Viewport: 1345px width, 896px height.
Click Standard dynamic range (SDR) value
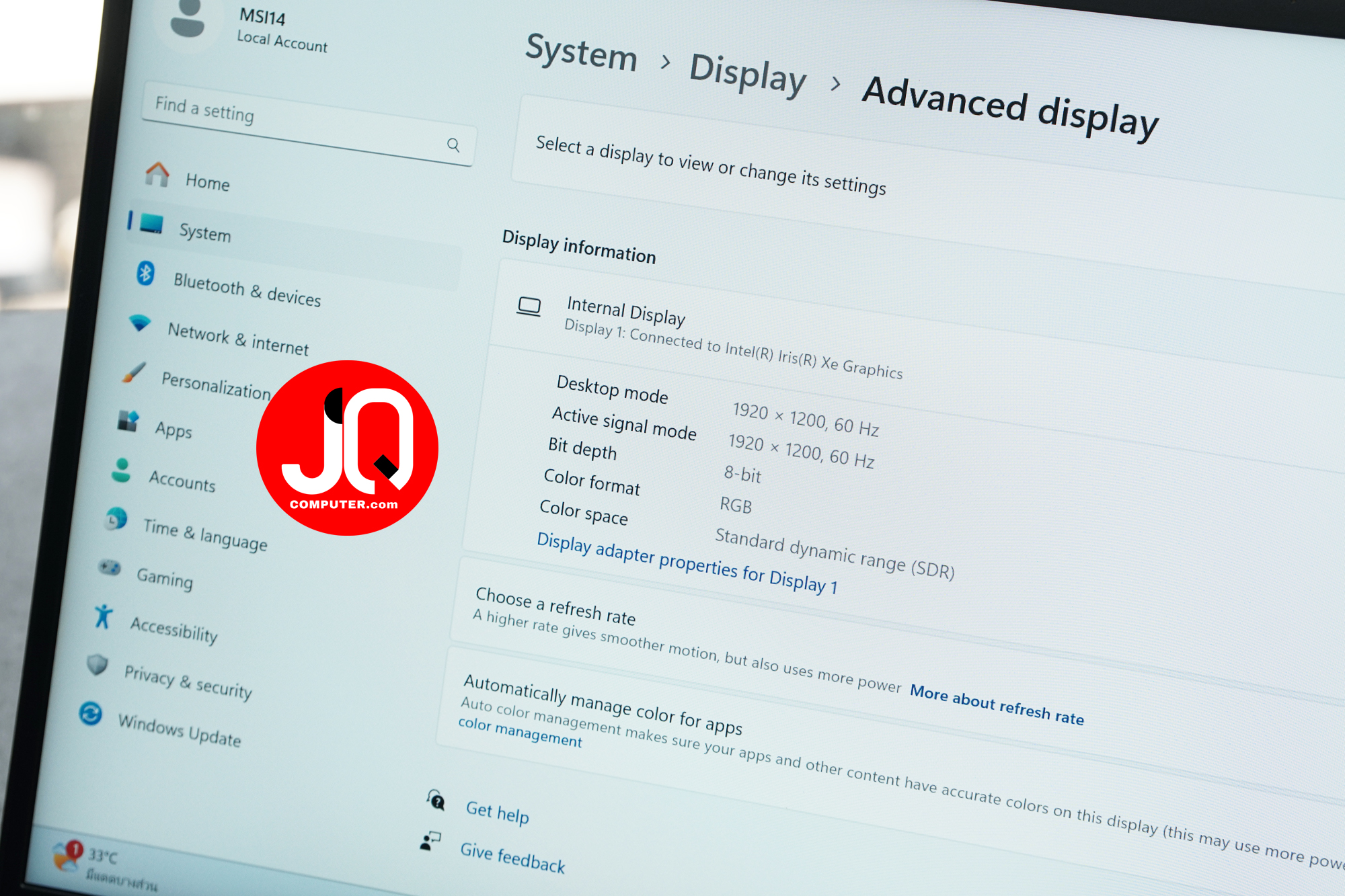click(835, 553)
